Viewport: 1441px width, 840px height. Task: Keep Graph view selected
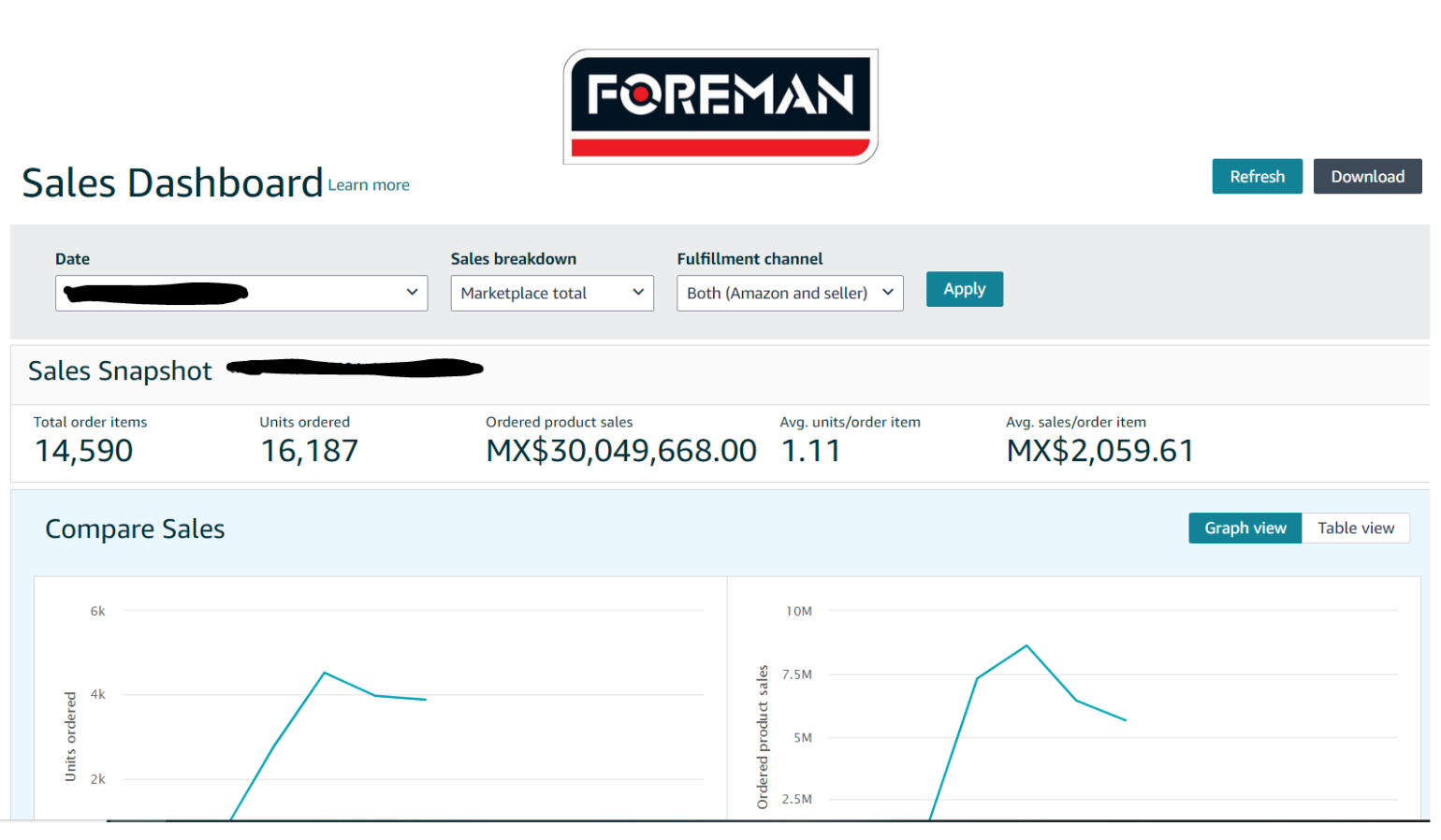pos(1244,528)
